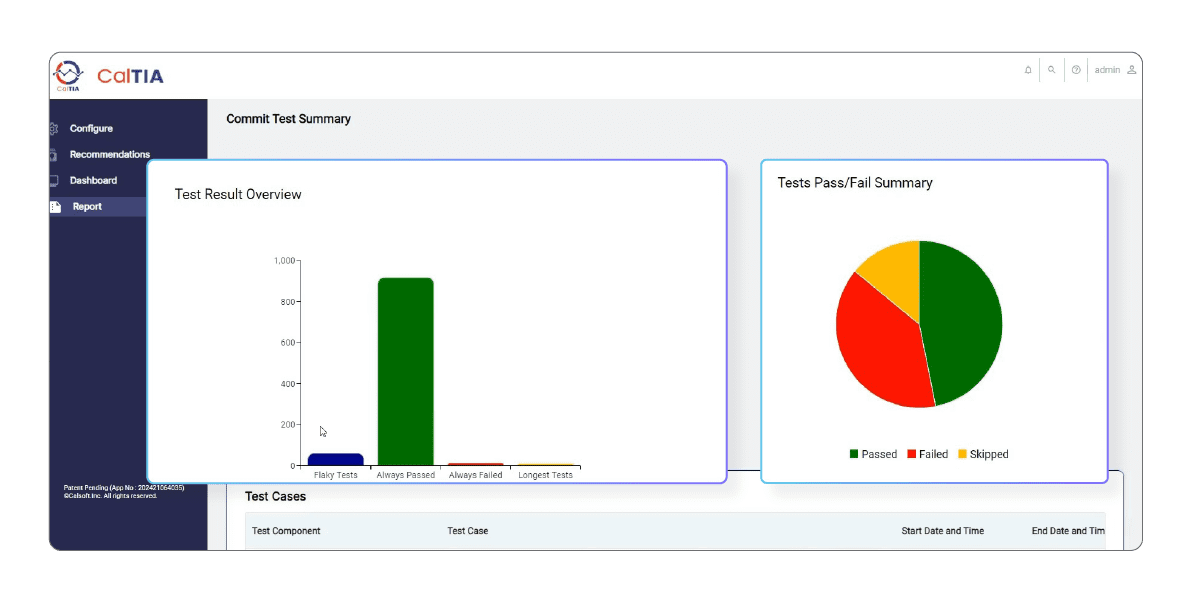Open the help question mark icon

(x=1076, y=70)
